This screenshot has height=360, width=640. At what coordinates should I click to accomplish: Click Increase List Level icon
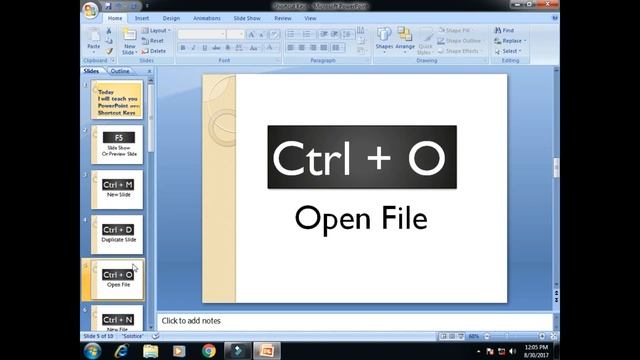pos(335,34)
